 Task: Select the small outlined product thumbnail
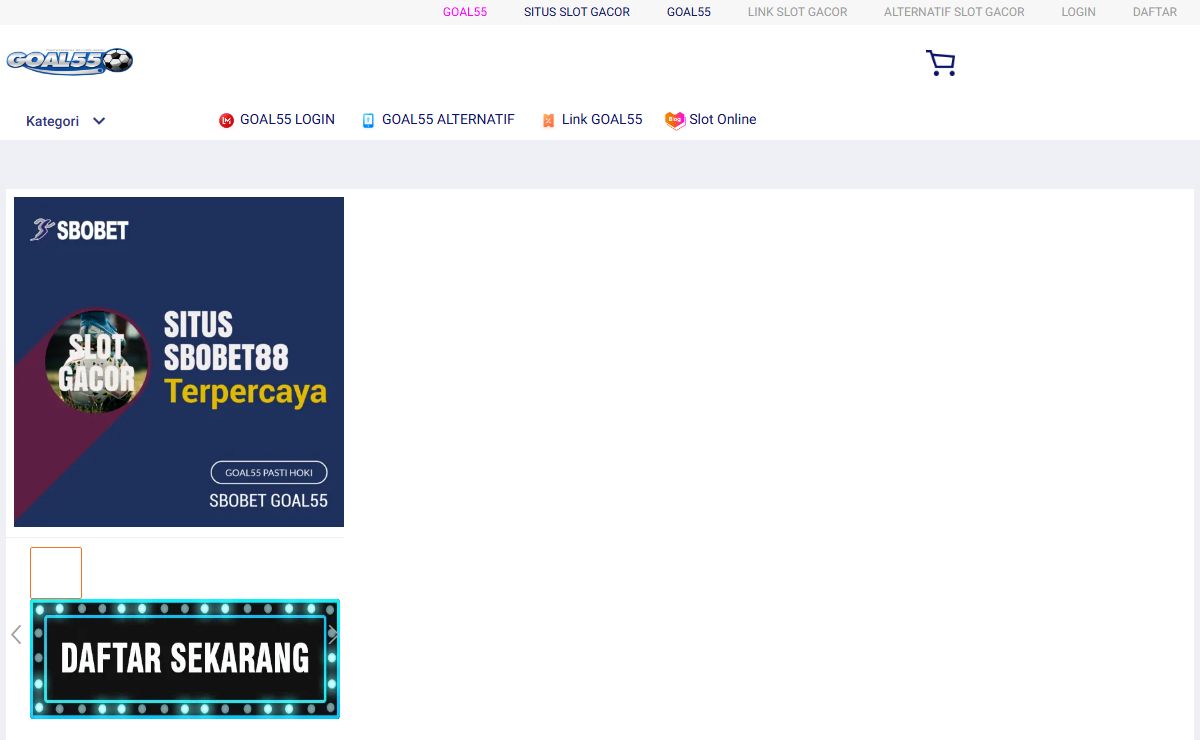coord(56,573)
